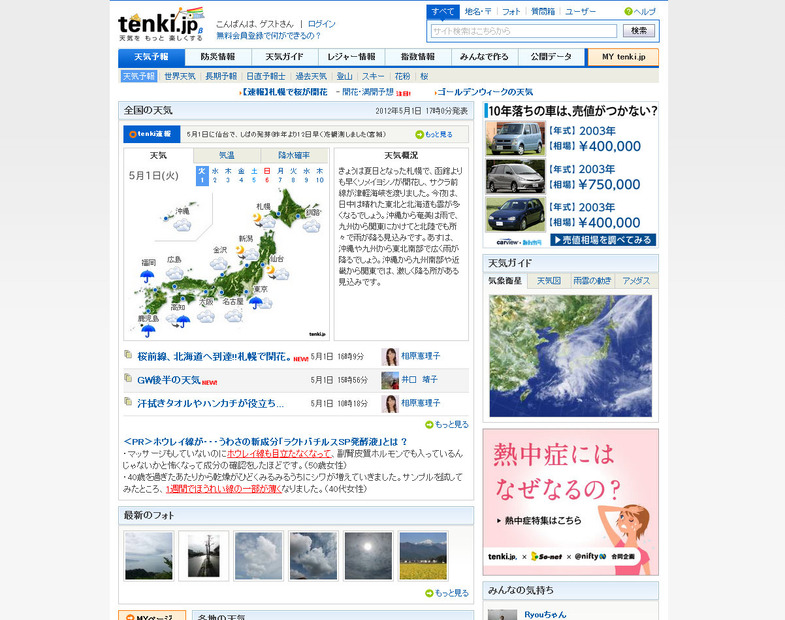Open the MY tenki.jp tab

coord(623,57)
